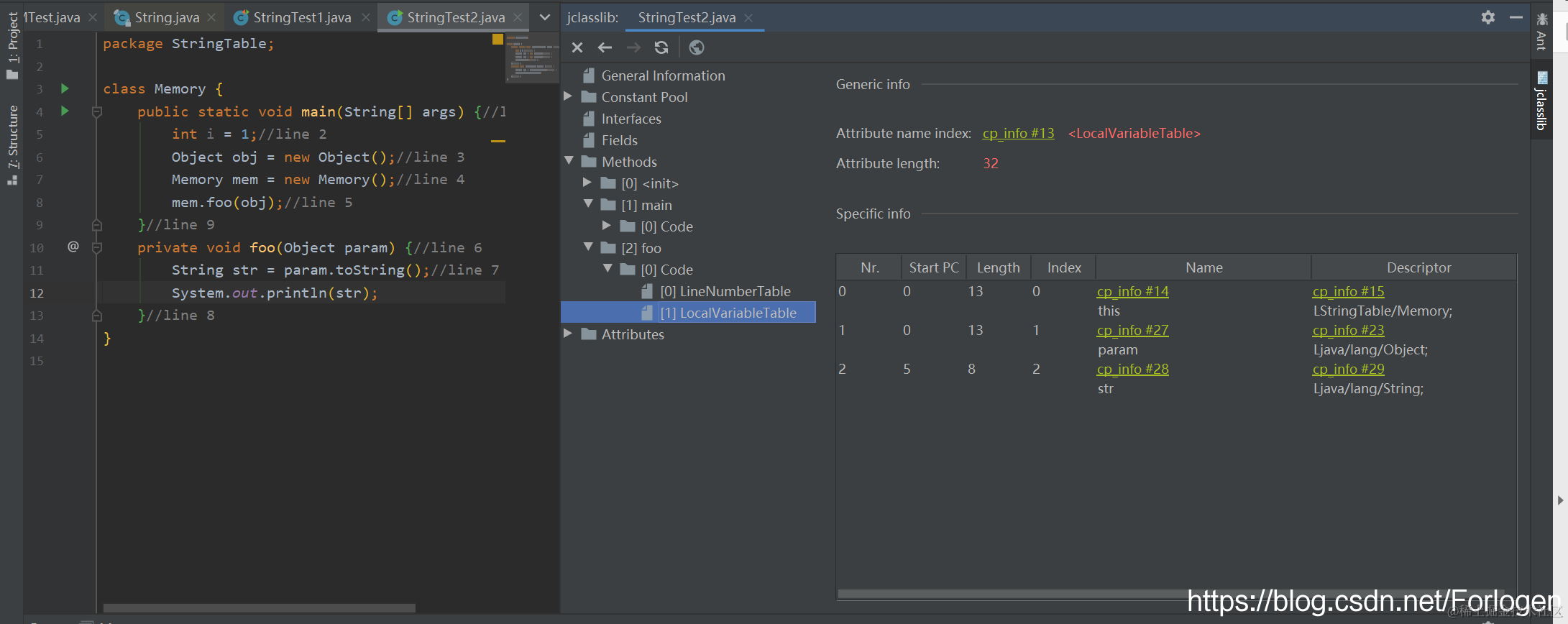
Task: Fold main method with gutter fold marker line 4
Action: 97,111
